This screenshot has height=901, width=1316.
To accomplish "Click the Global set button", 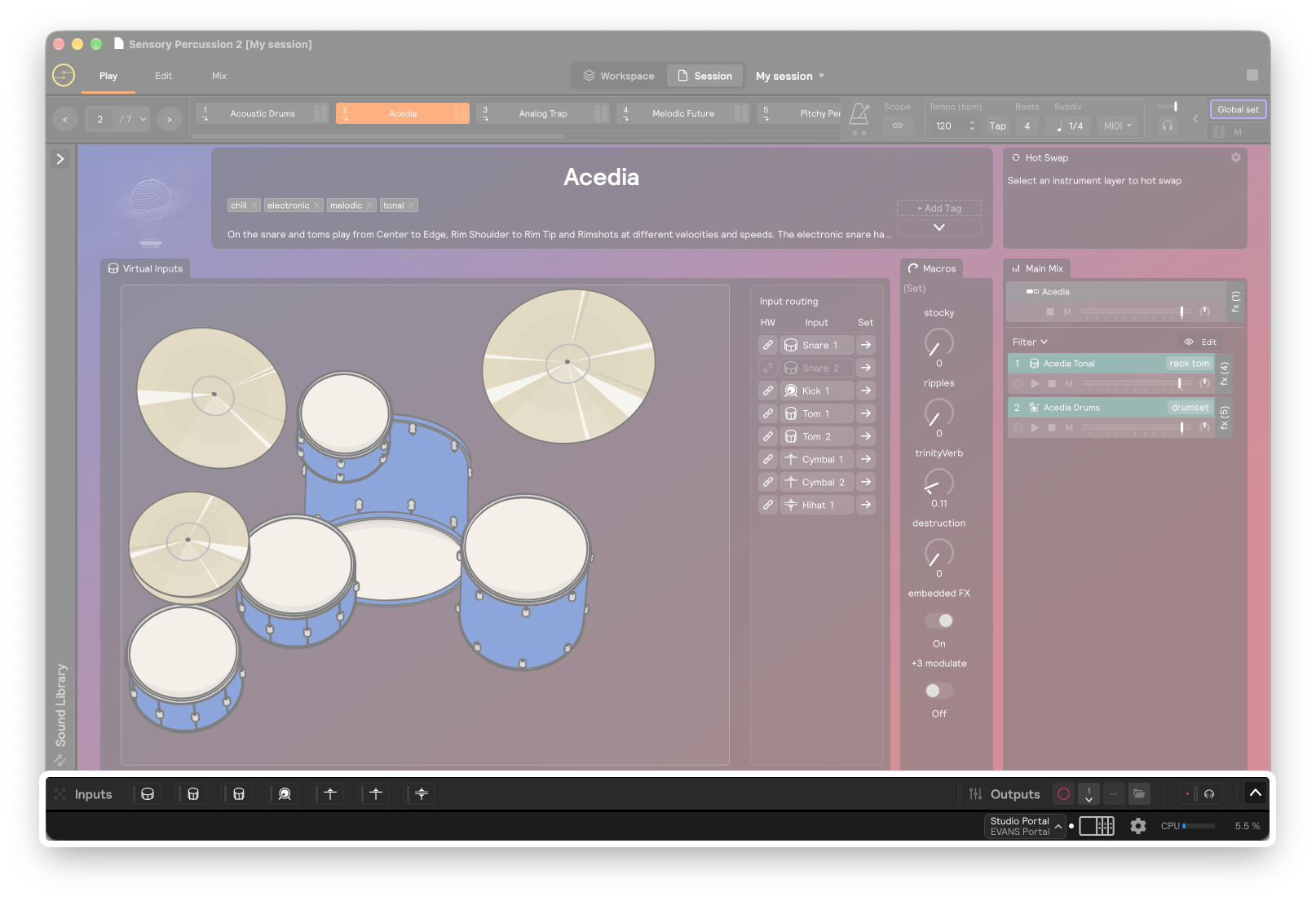I will tap(1238, 109).
